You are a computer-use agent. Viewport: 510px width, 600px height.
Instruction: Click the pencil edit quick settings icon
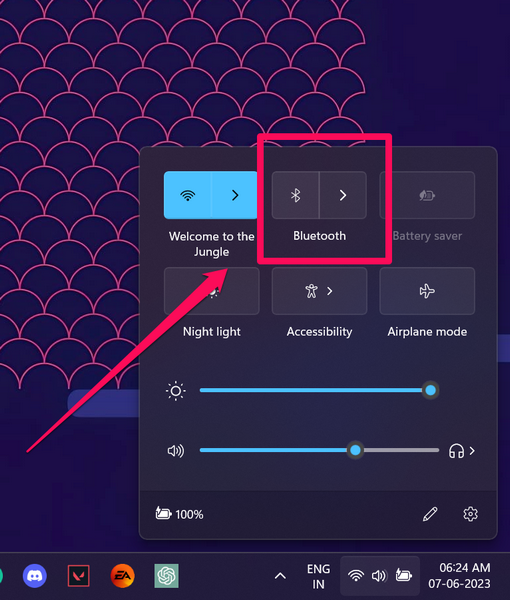[x=430, y=514]
